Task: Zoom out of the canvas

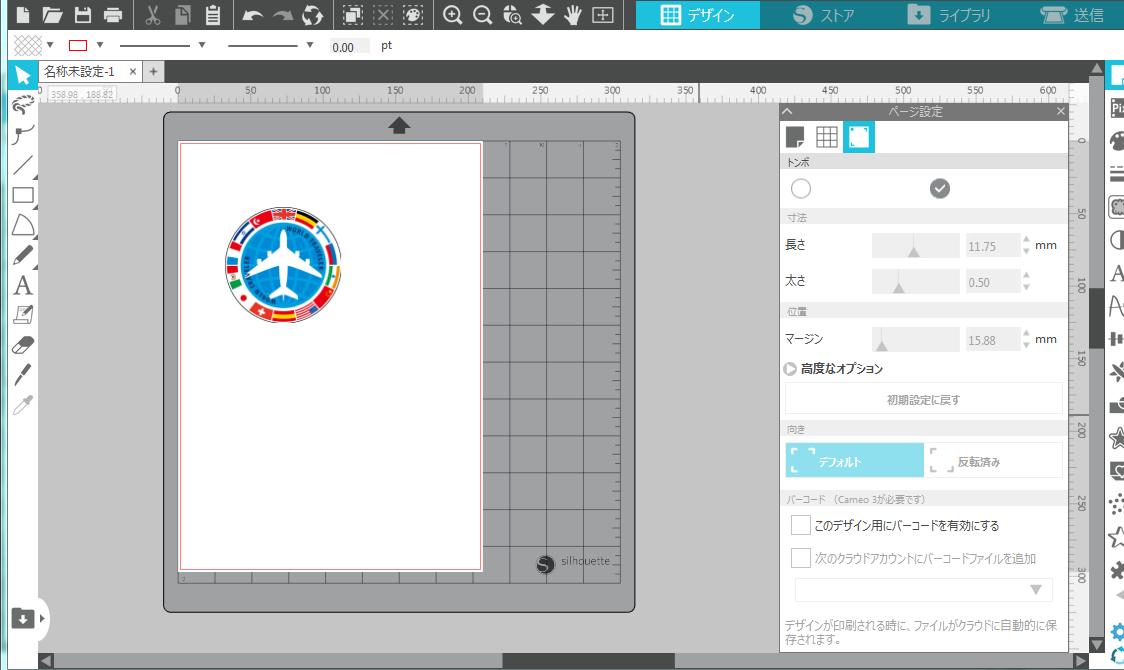Action: tap(482, 14)
